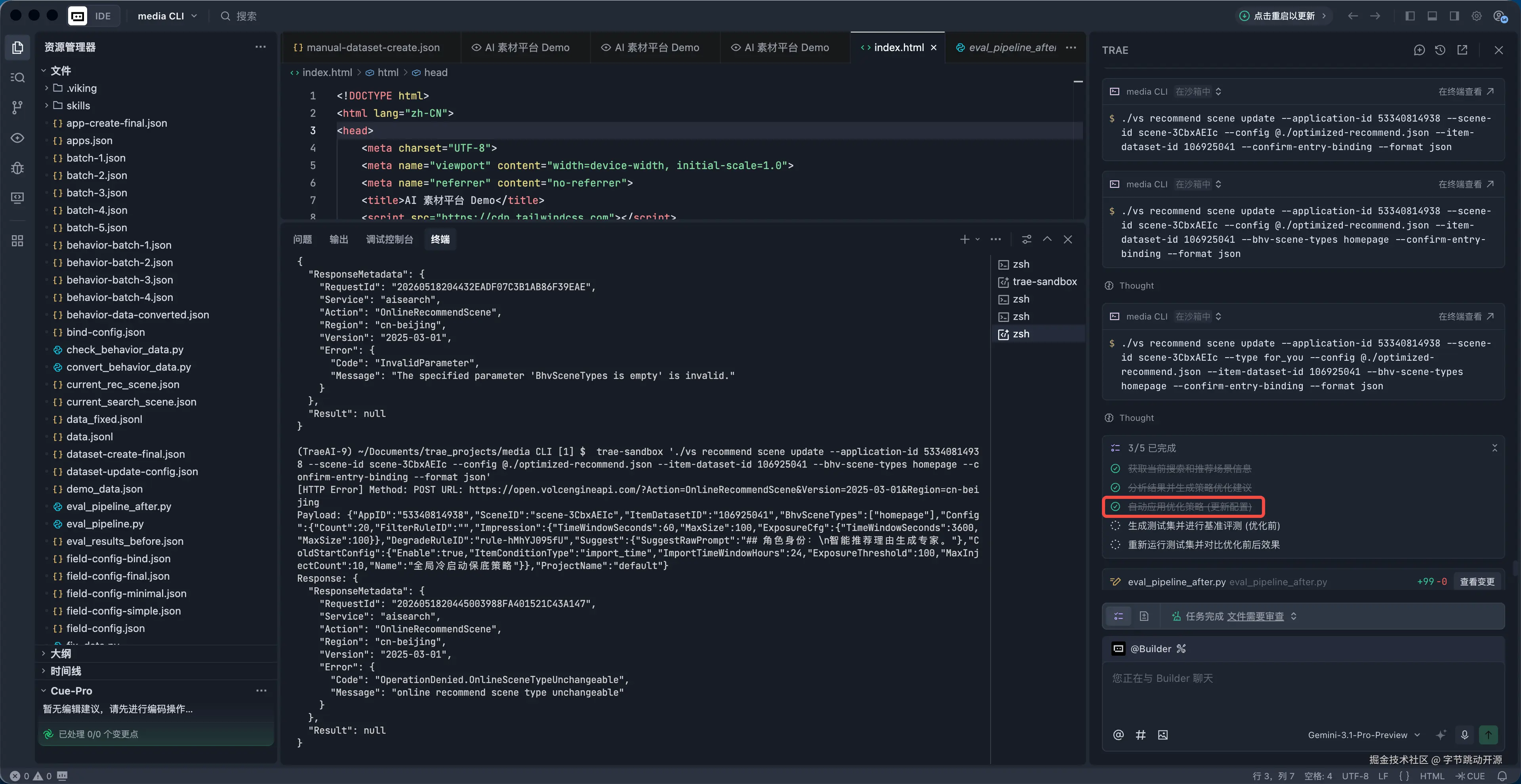Open the search panel icon in activity bar

click(x=18, y=77)
